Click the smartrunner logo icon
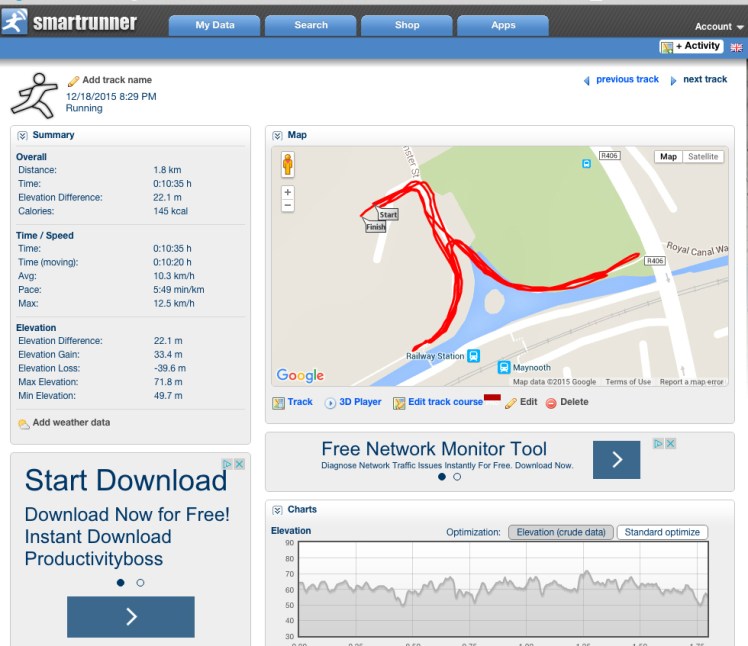The image size is (748, 646). [14, 22]
